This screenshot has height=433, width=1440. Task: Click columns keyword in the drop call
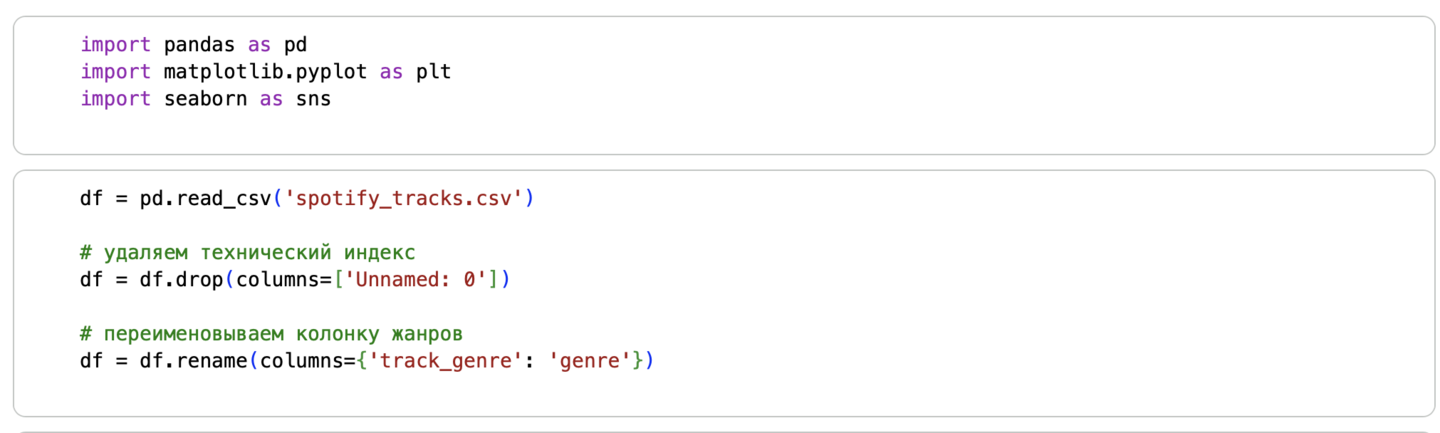click(271, 279)
